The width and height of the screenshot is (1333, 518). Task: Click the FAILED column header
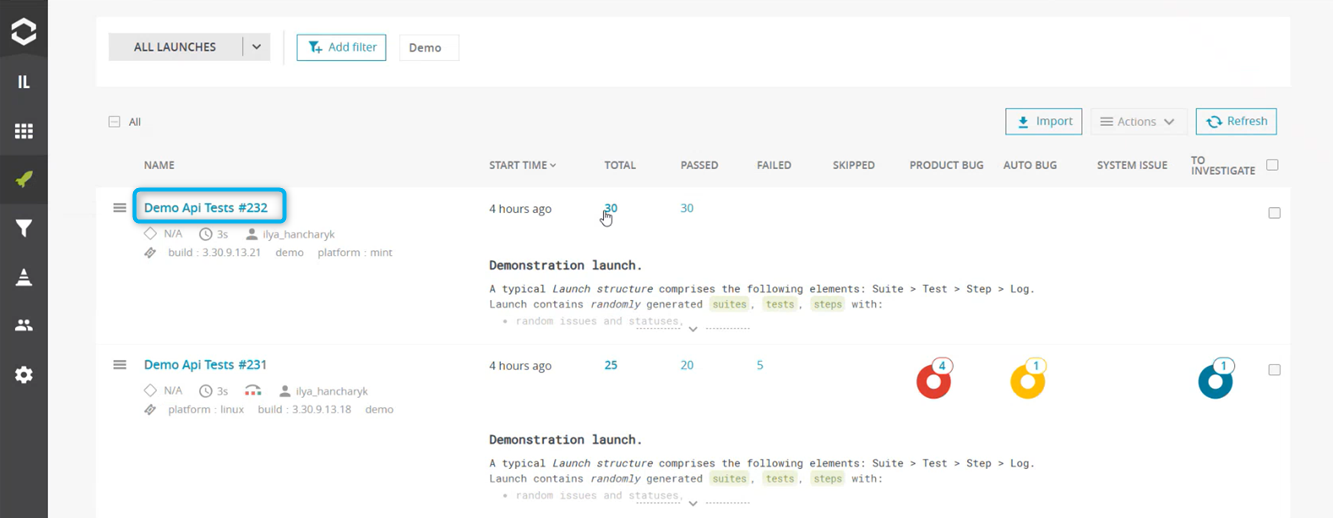coord(774,165)
